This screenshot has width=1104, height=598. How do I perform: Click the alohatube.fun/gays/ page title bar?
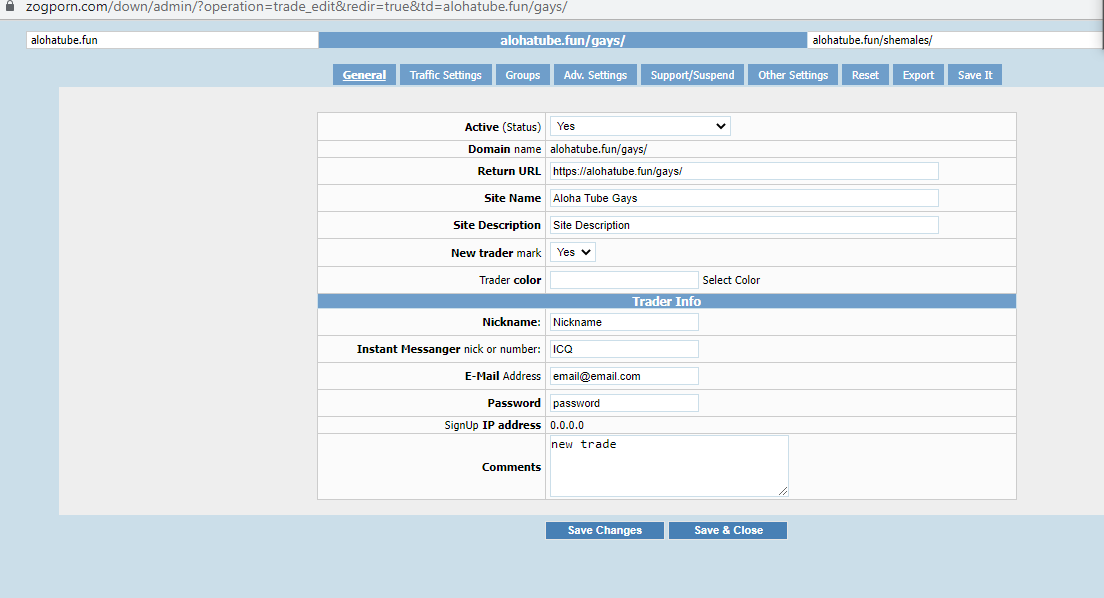tap(563, 40)
